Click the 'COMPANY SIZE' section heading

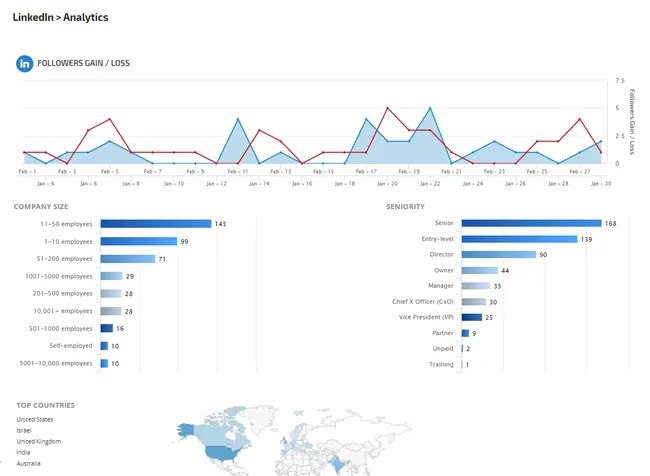pos(41,206)
